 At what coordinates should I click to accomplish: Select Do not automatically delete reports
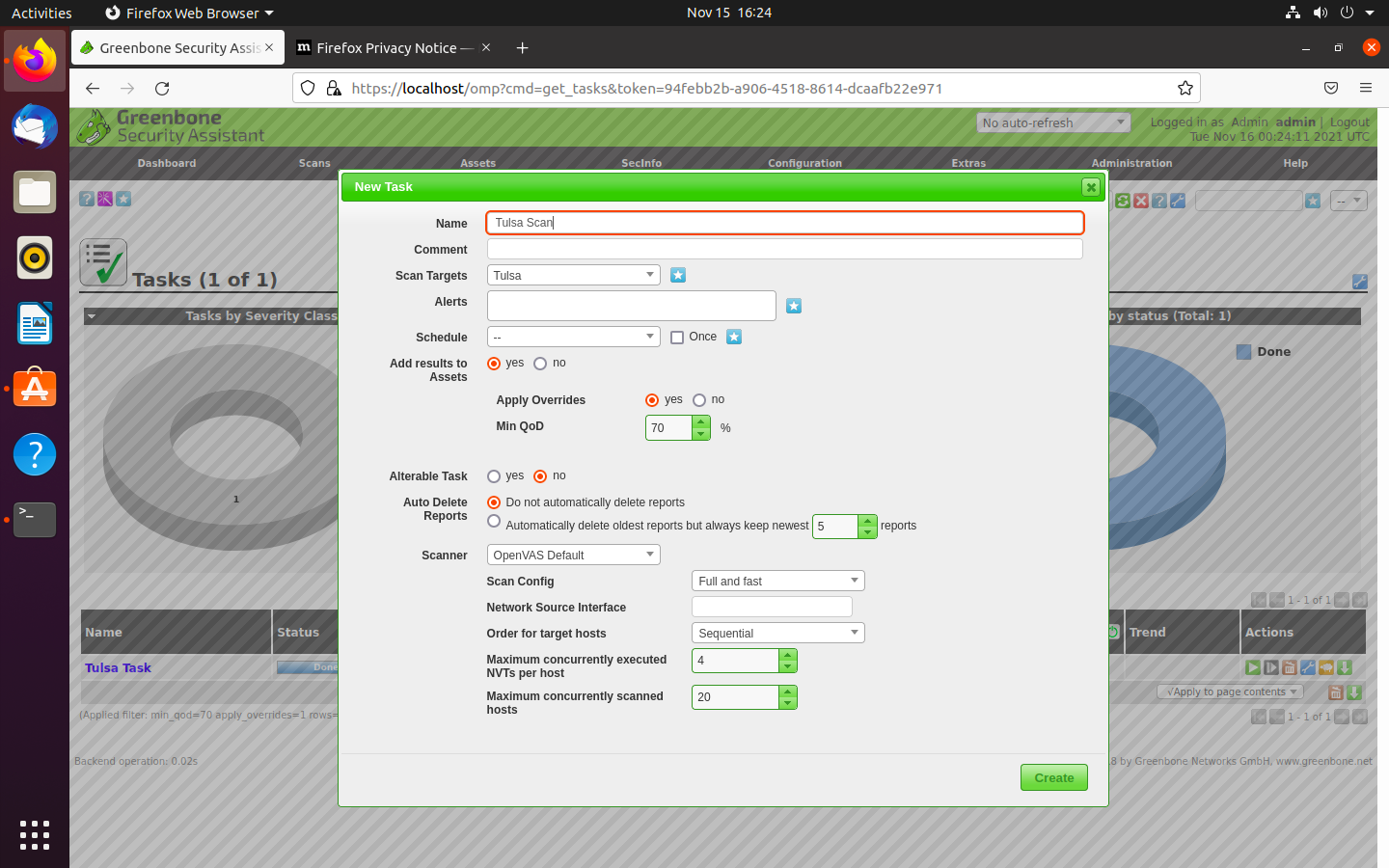[x=494, y=502]
